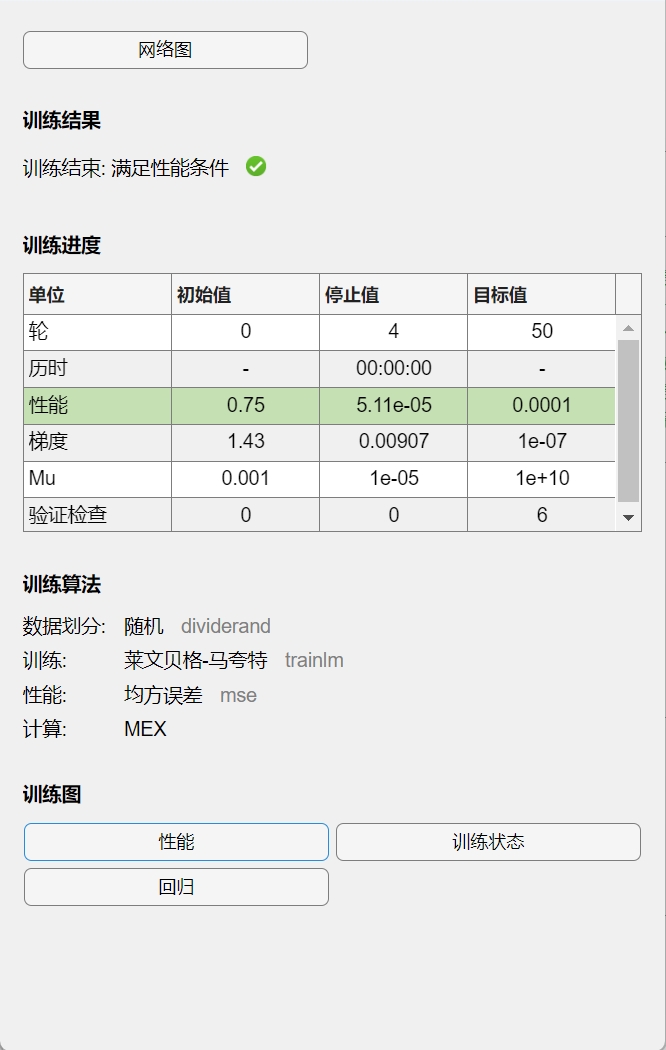Select the 初始值 column header

pyautogui.click(x=245, y=295)
